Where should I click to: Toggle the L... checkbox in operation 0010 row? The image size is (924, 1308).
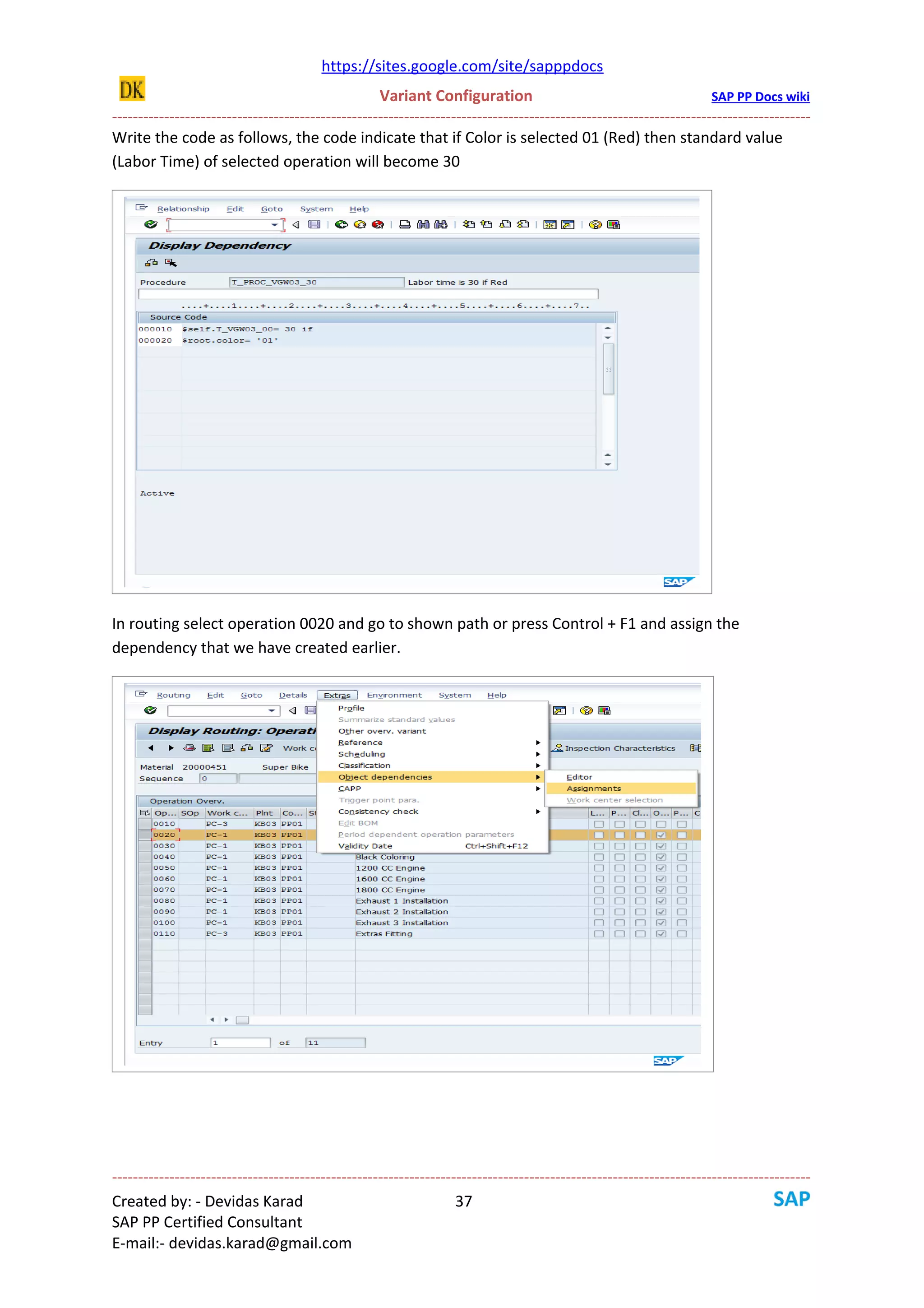(x=599, y=824)
